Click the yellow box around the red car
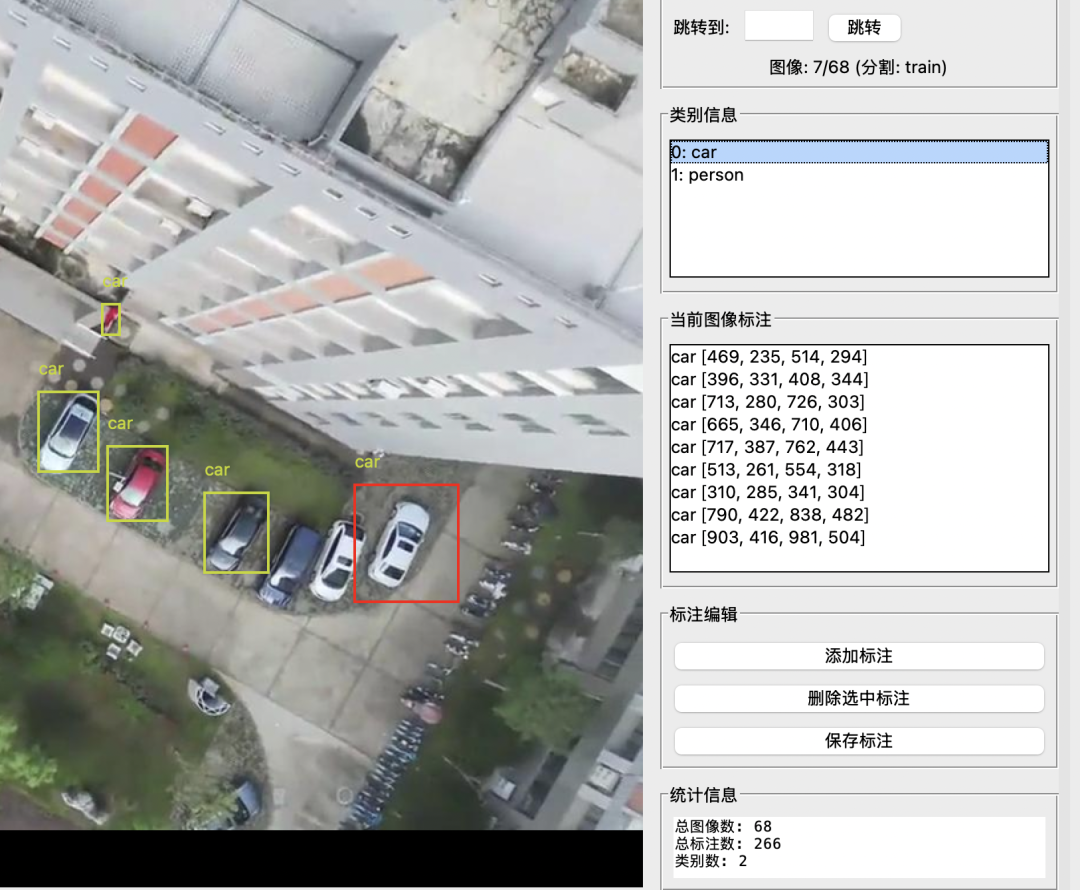Screen dimensions: 1080x890 pos(138,484)
